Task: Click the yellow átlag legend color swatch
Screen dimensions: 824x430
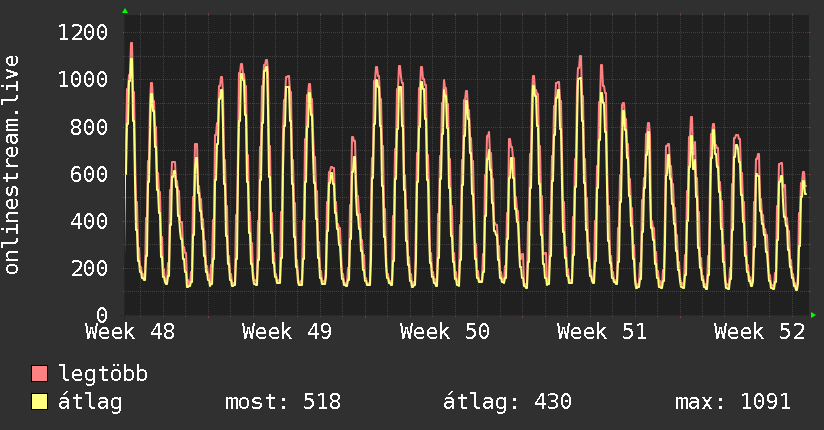Action: click(x=40, y=402)
